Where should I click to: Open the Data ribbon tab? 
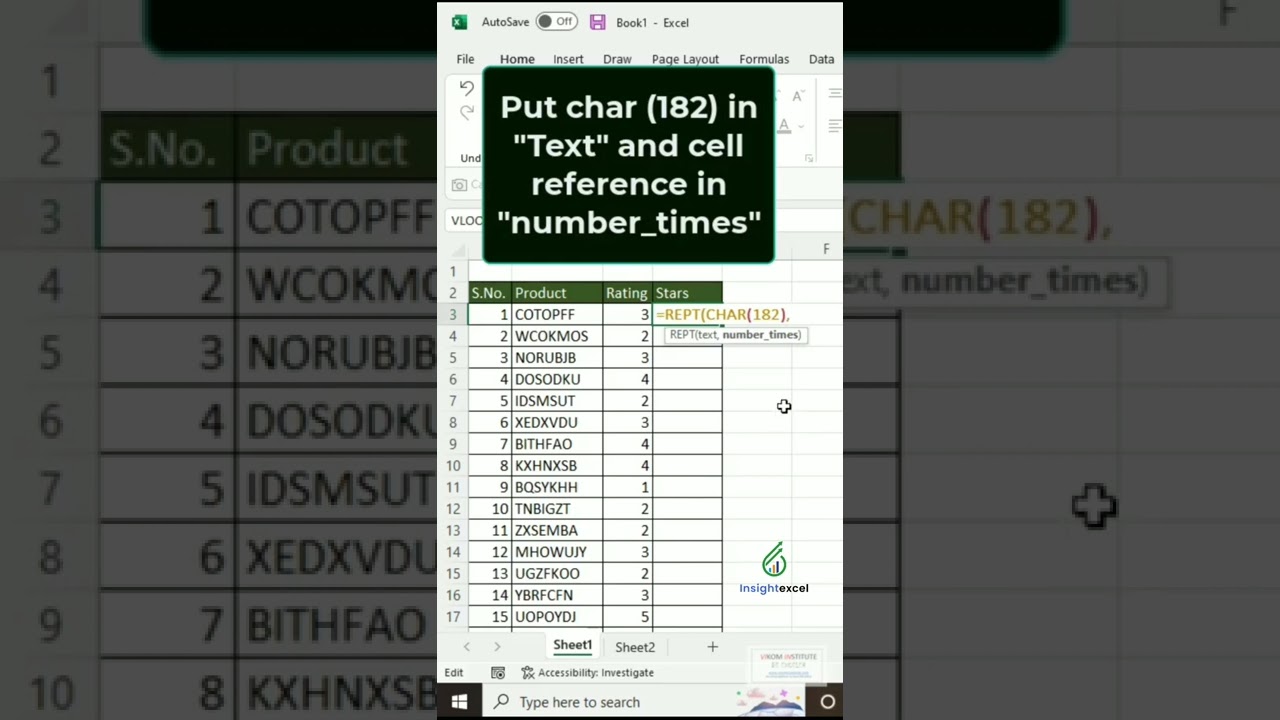tap(821, 59)
